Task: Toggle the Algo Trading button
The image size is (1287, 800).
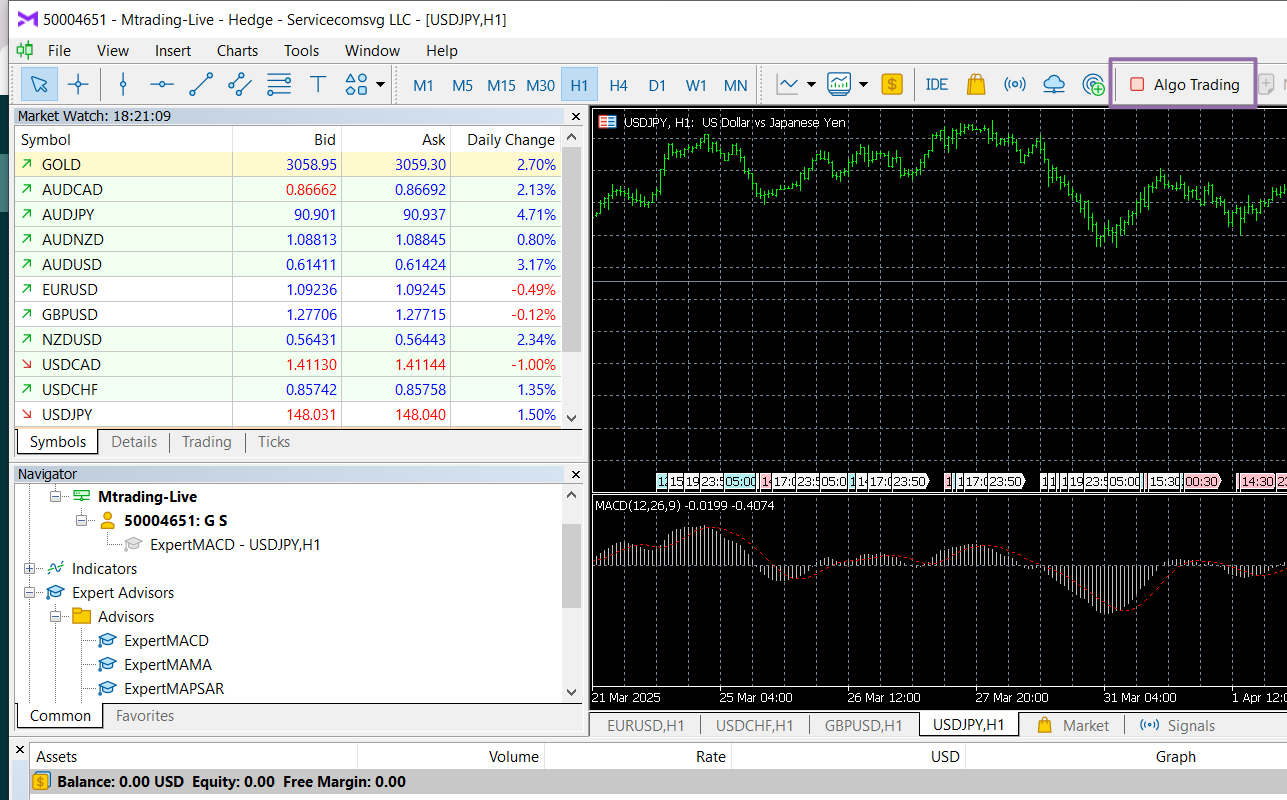Action: 1184,85
